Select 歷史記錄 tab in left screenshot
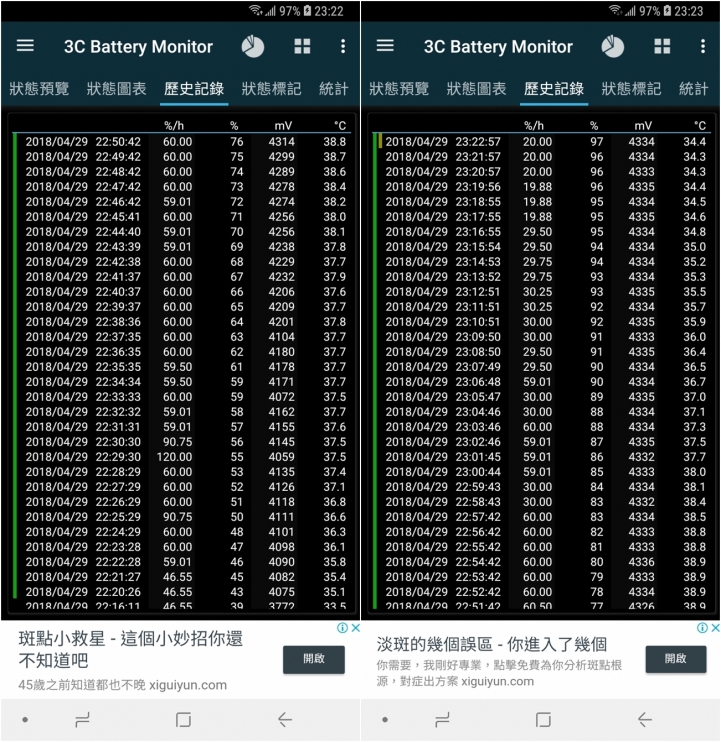The width and height of the screenshot is (721, 742). pyautogui.click(x=194, y=88)
